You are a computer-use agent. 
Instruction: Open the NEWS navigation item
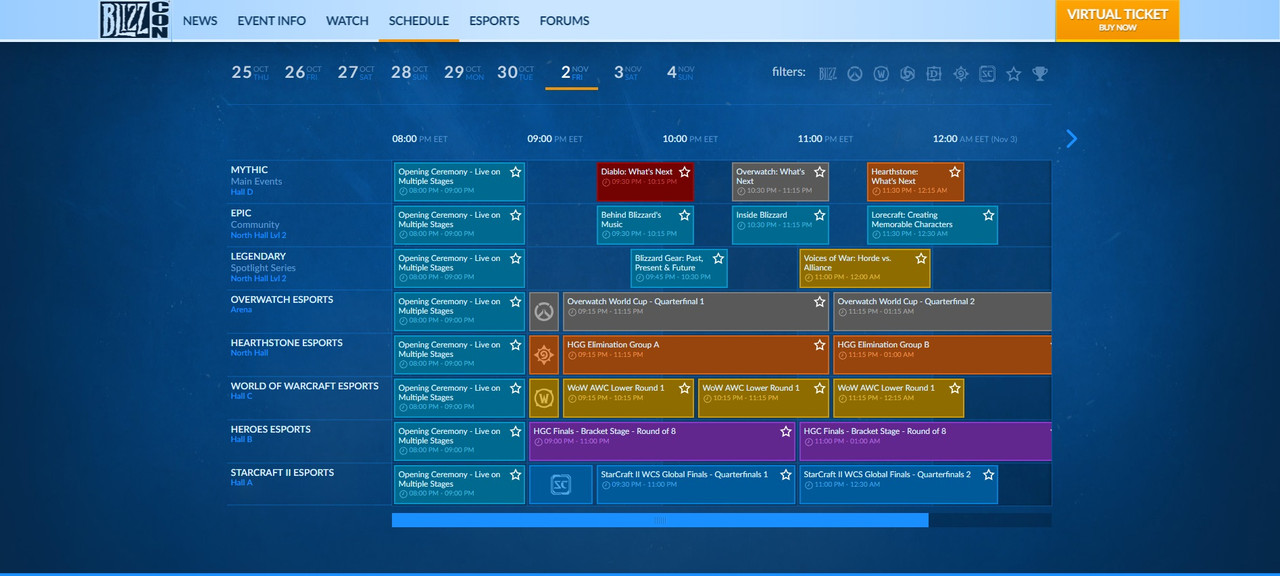tap(200, 20)
